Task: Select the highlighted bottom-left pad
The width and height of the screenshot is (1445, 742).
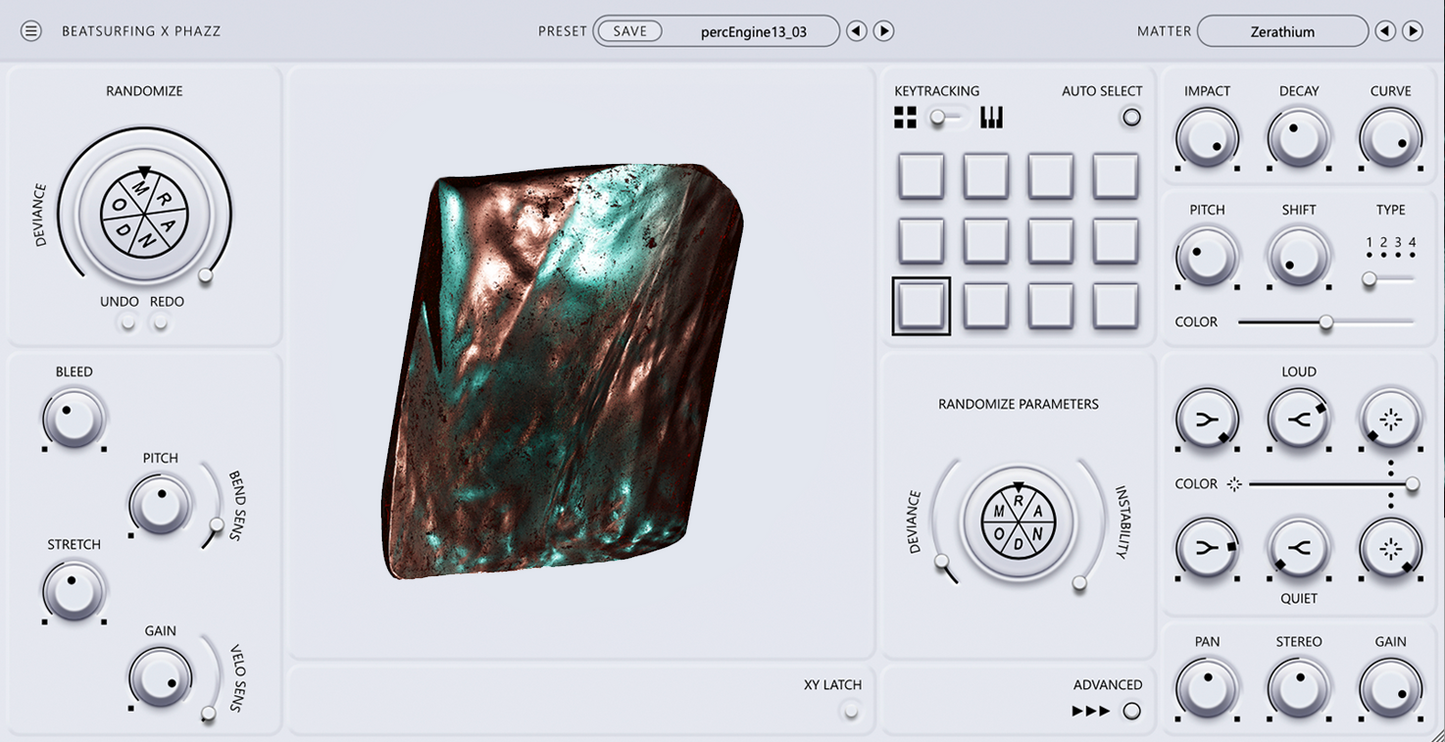Action: 921,306
